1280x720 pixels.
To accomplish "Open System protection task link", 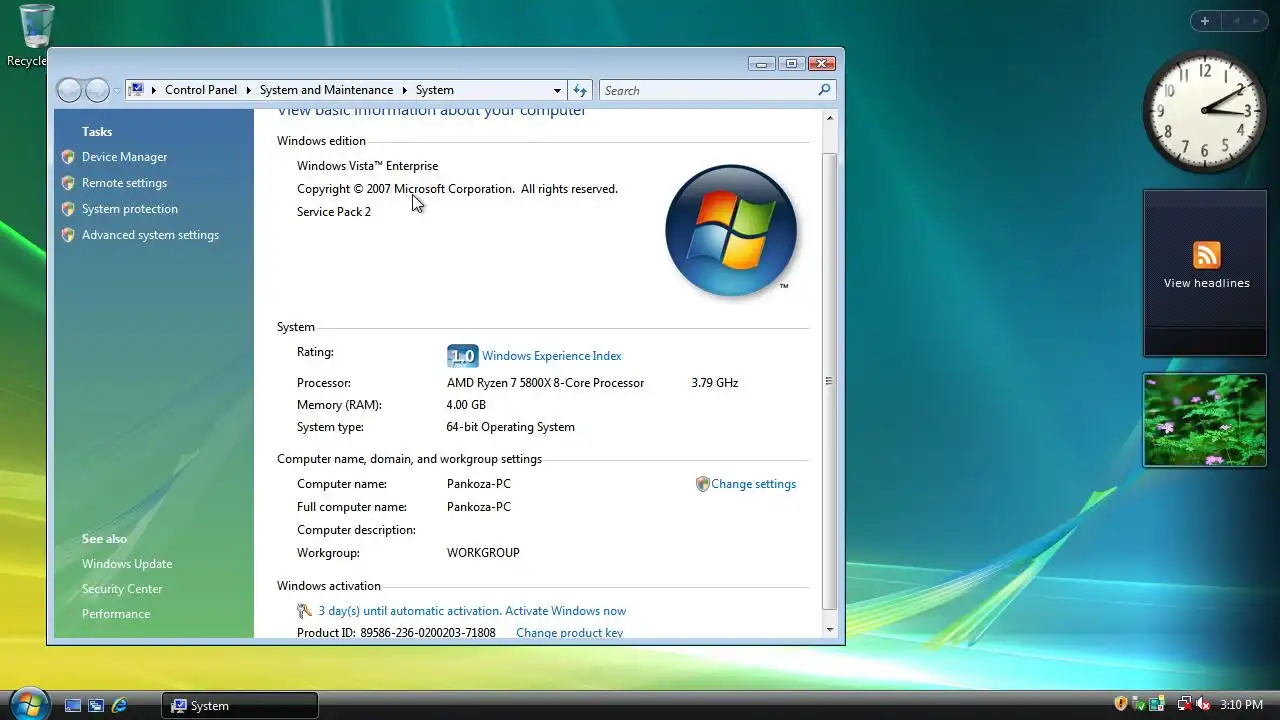I will coord(130,209).
